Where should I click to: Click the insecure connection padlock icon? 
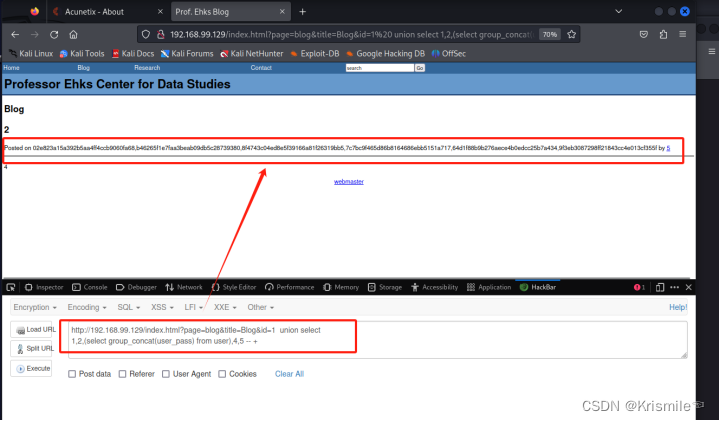(x=161, y=34)
